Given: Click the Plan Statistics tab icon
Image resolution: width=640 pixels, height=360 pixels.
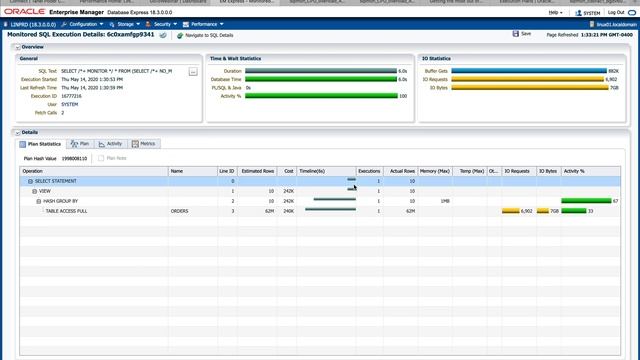Looking at the screenshot, I should coord(22,144).
